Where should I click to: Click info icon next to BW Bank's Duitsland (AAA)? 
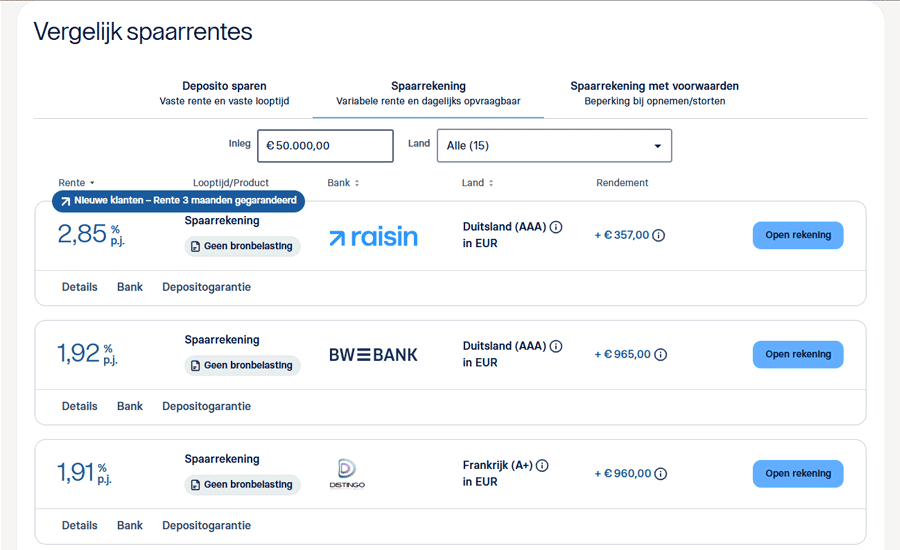[556, 346]
